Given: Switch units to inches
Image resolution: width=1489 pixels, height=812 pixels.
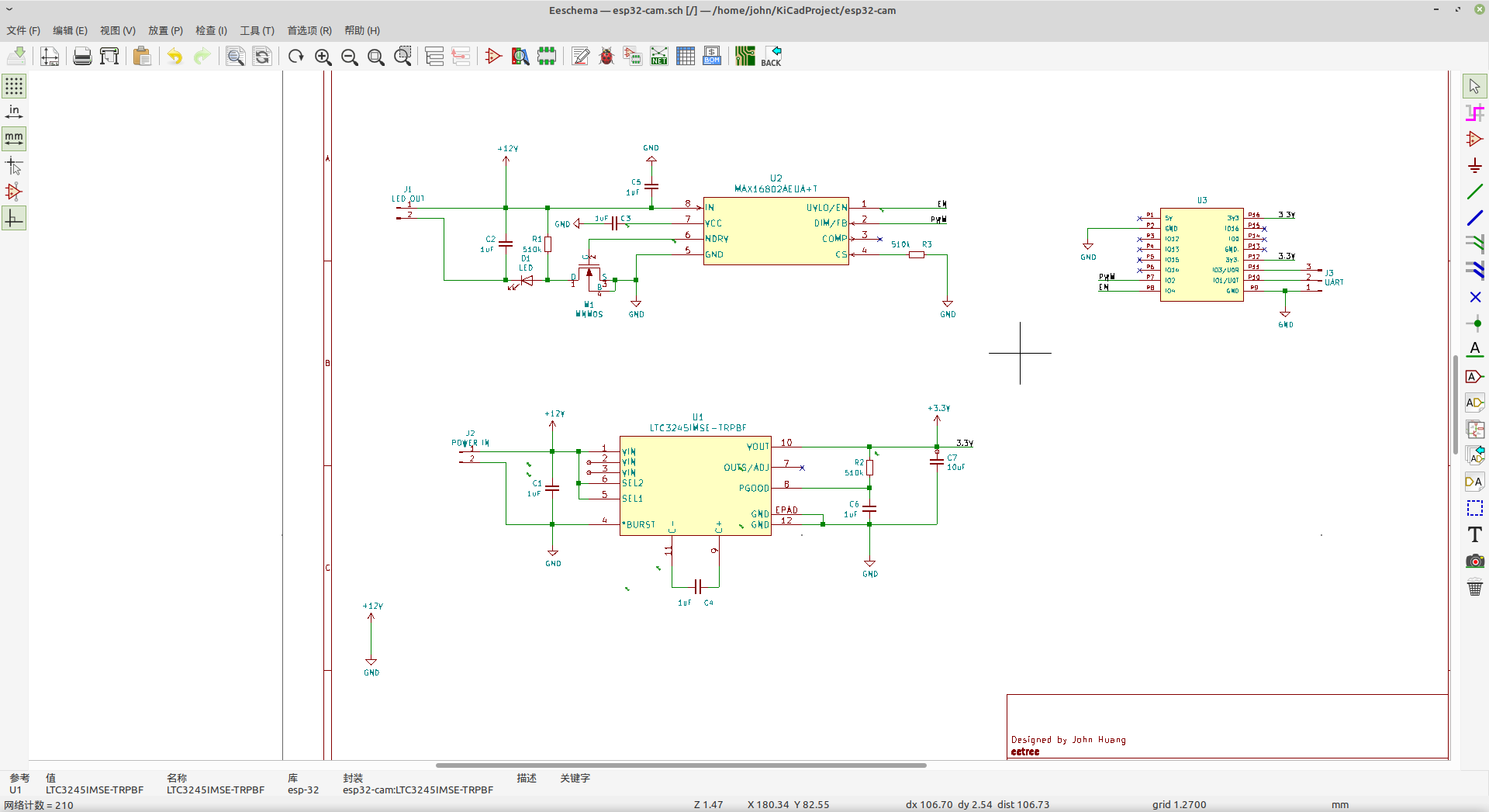Looking at the screenshot, I should click(14, 112).
